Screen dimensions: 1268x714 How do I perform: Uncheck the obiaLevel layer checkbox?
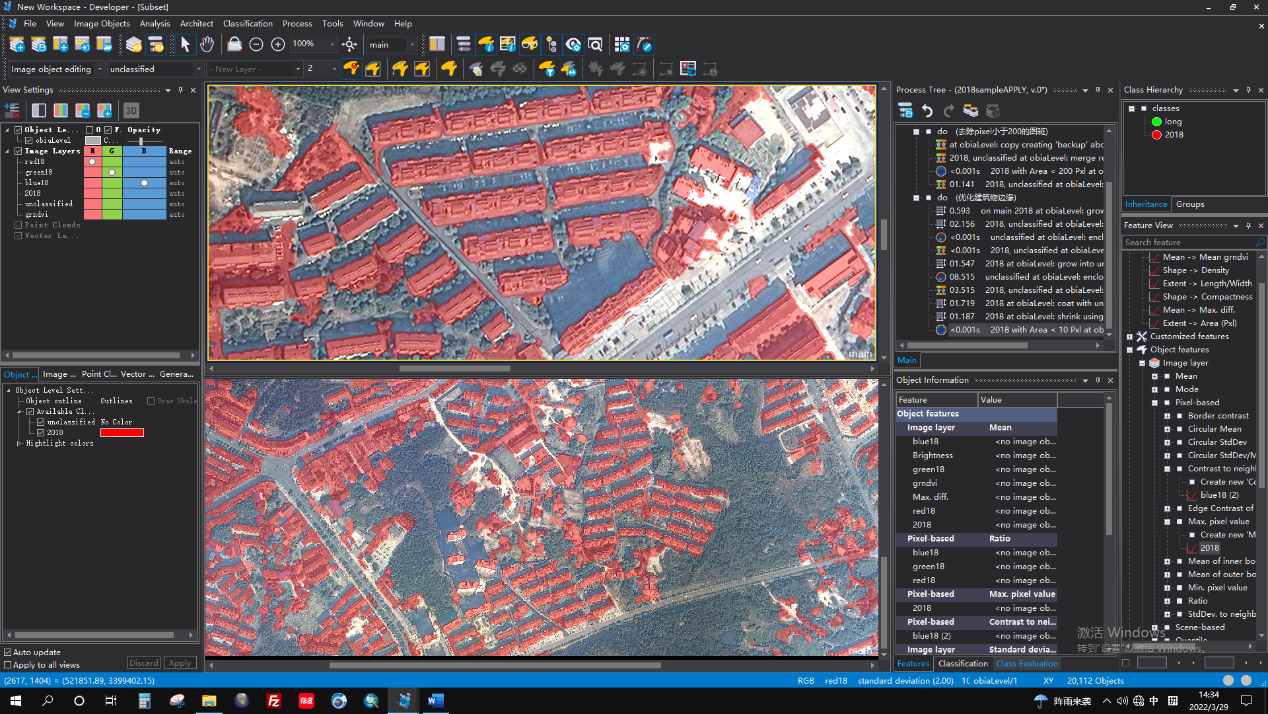click(29, 141)
